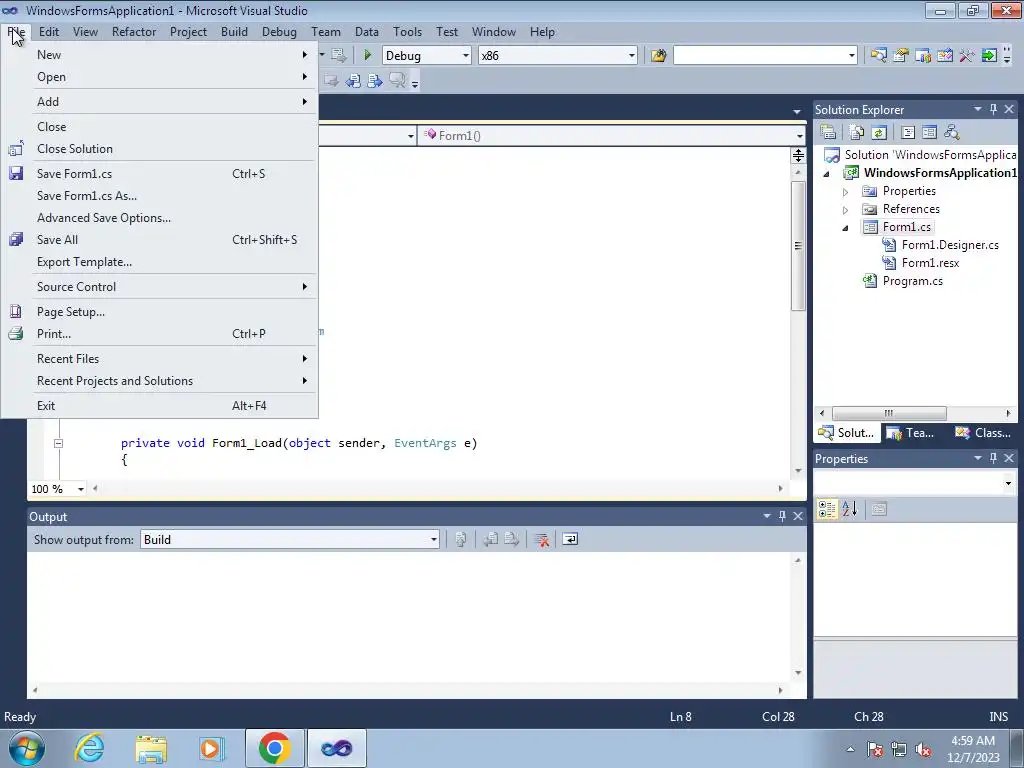Click the Save Form1.cs floppy icon in menu
This screenshot has height=768, width=1024.
click(x=16, y=174)
